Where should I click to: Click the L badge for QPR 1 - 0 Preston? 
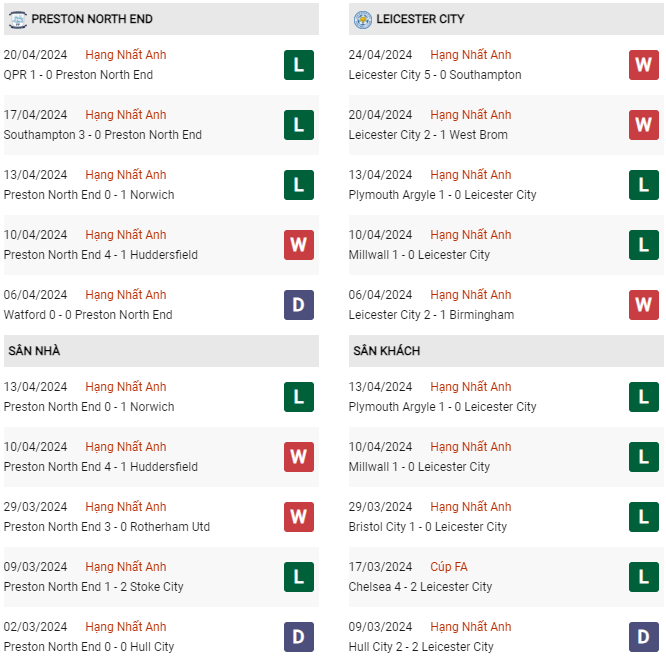tap(298, 65)
